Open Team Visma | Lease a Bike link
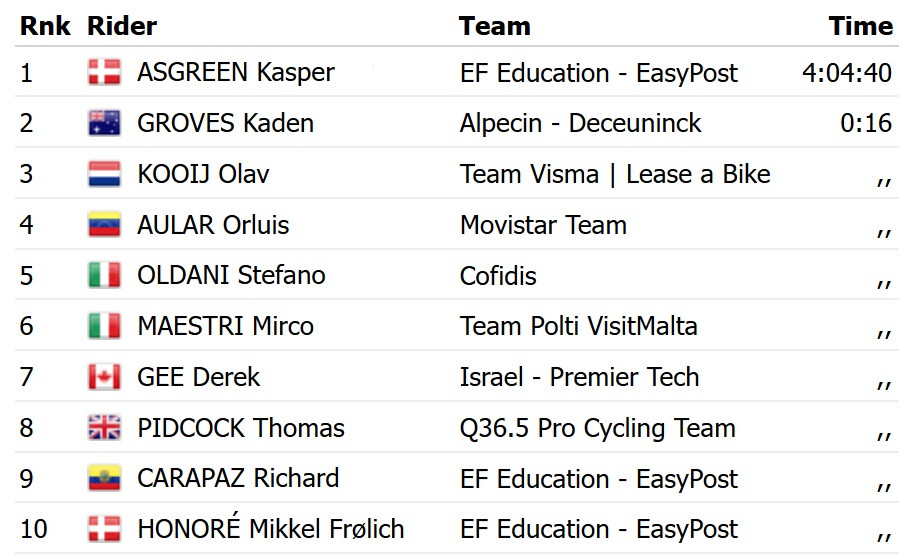This screenshot has width=903, height=554. pos(615,174)
